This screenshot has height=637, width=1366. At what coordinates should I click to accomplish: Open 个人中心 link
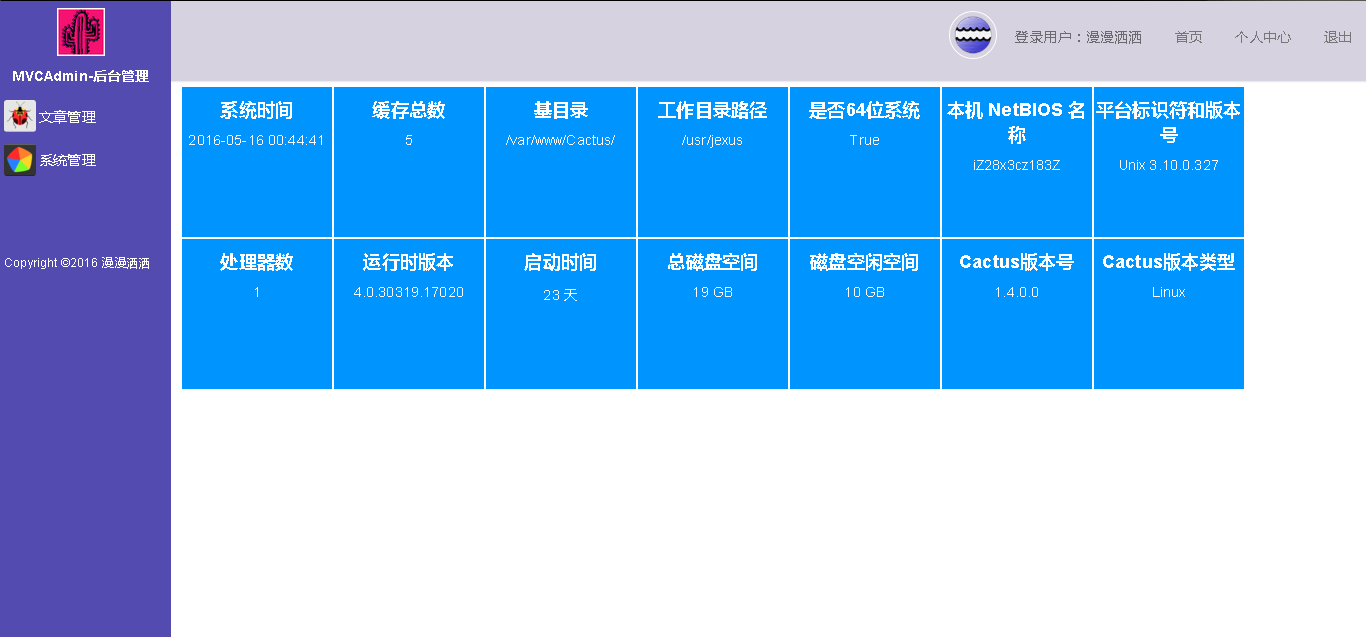coord(1262,37)
